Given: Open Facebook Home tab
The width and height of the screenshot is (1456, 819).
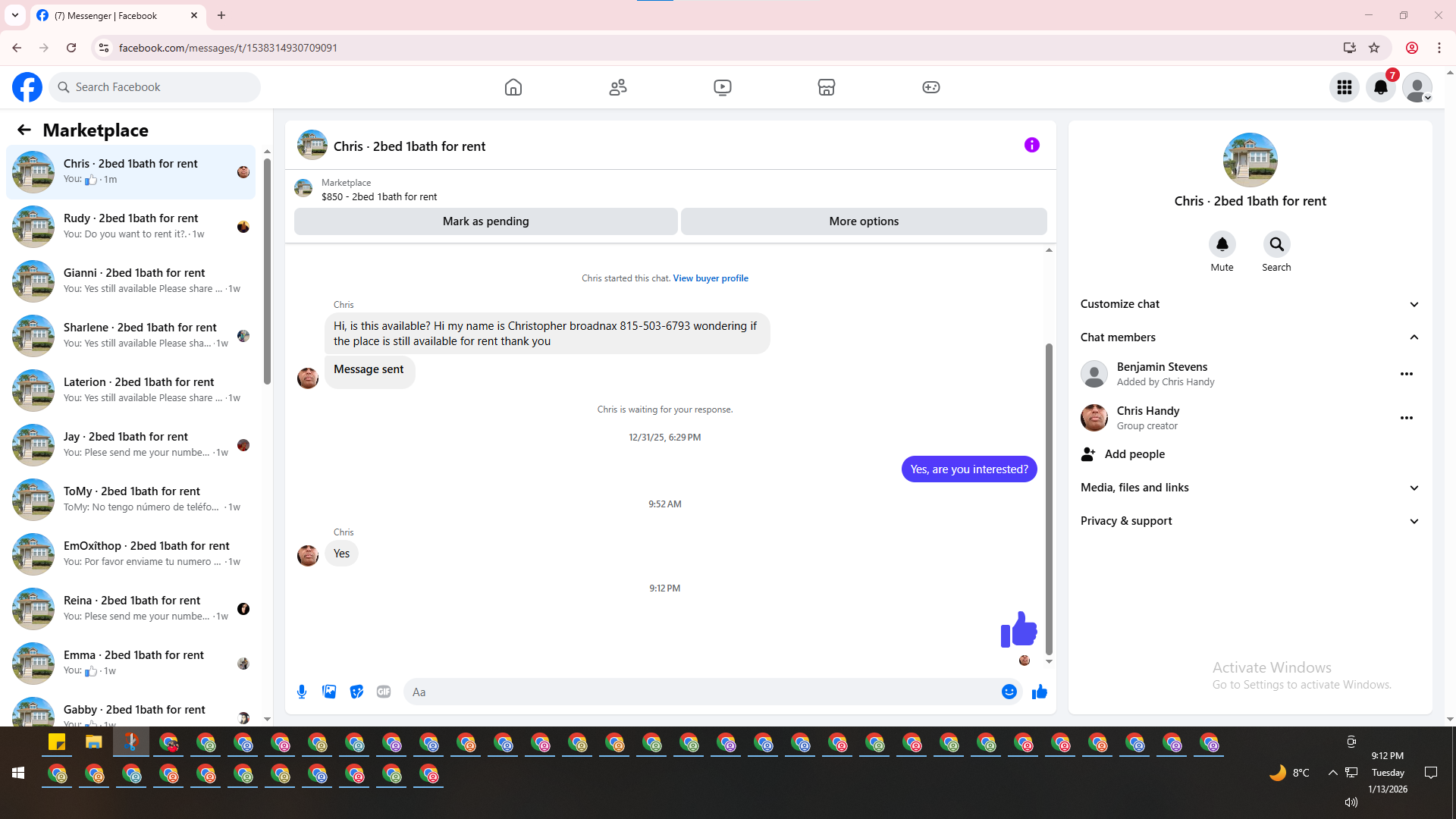Looking at the screenshot, I should tap(513, 87).
